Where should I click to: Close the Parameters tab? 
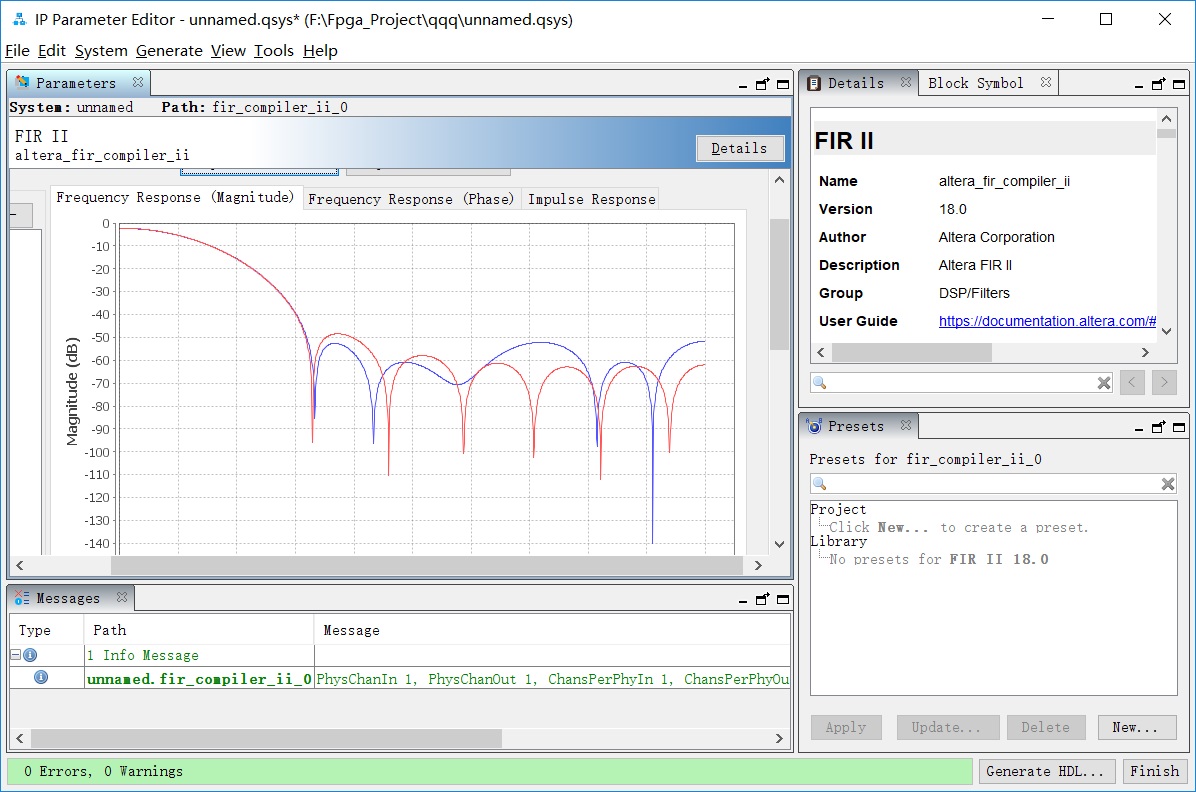137,82
